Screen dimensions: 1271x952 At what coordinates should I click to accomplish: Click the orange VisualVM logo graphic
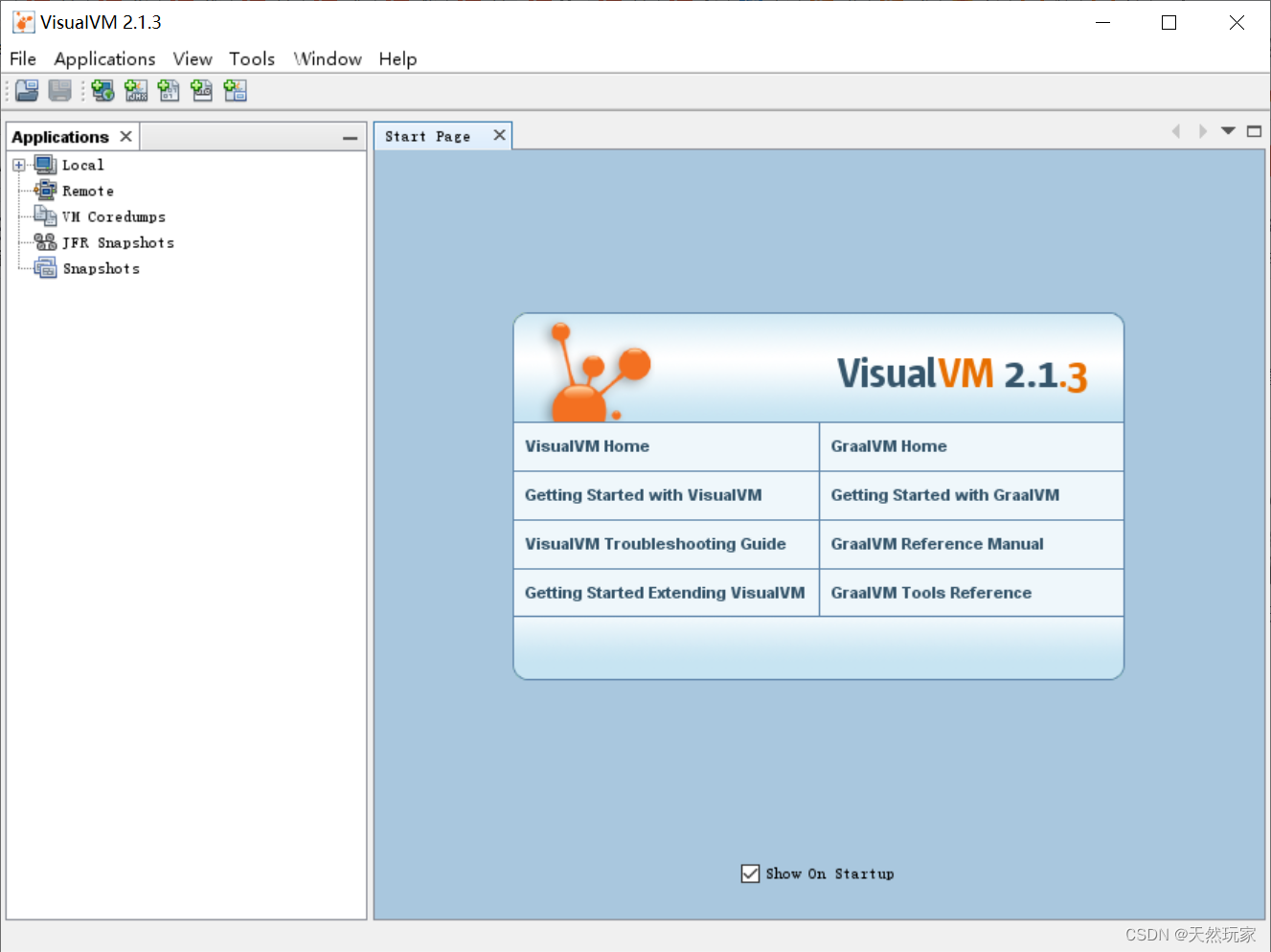pyautogui.click(x=601, y=373)
